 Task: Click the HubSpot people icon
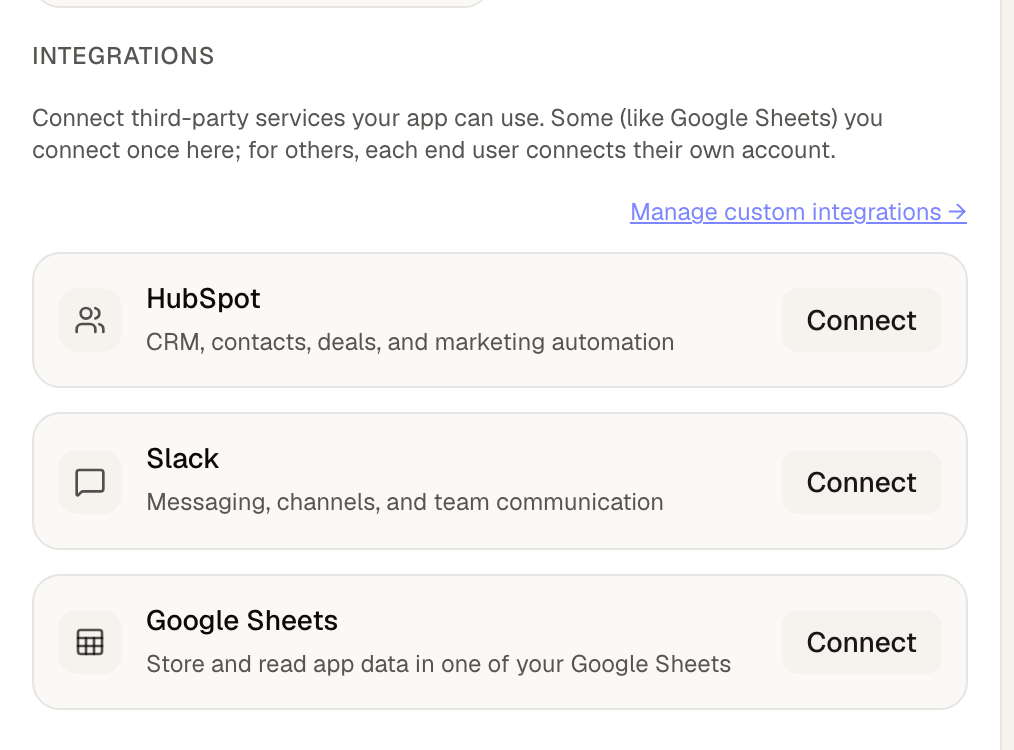(90, 320)
